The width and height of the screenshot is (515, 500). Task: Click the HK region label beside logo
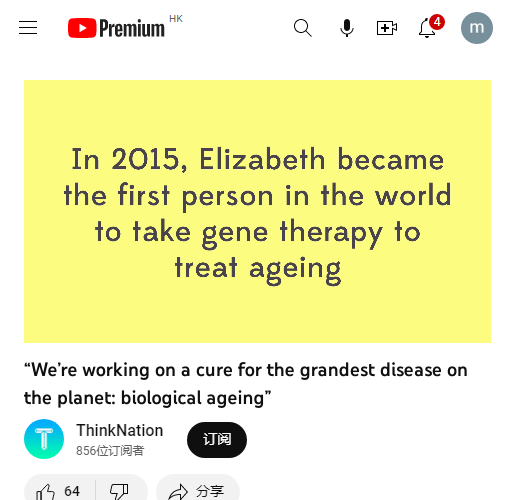pos(176,19)
